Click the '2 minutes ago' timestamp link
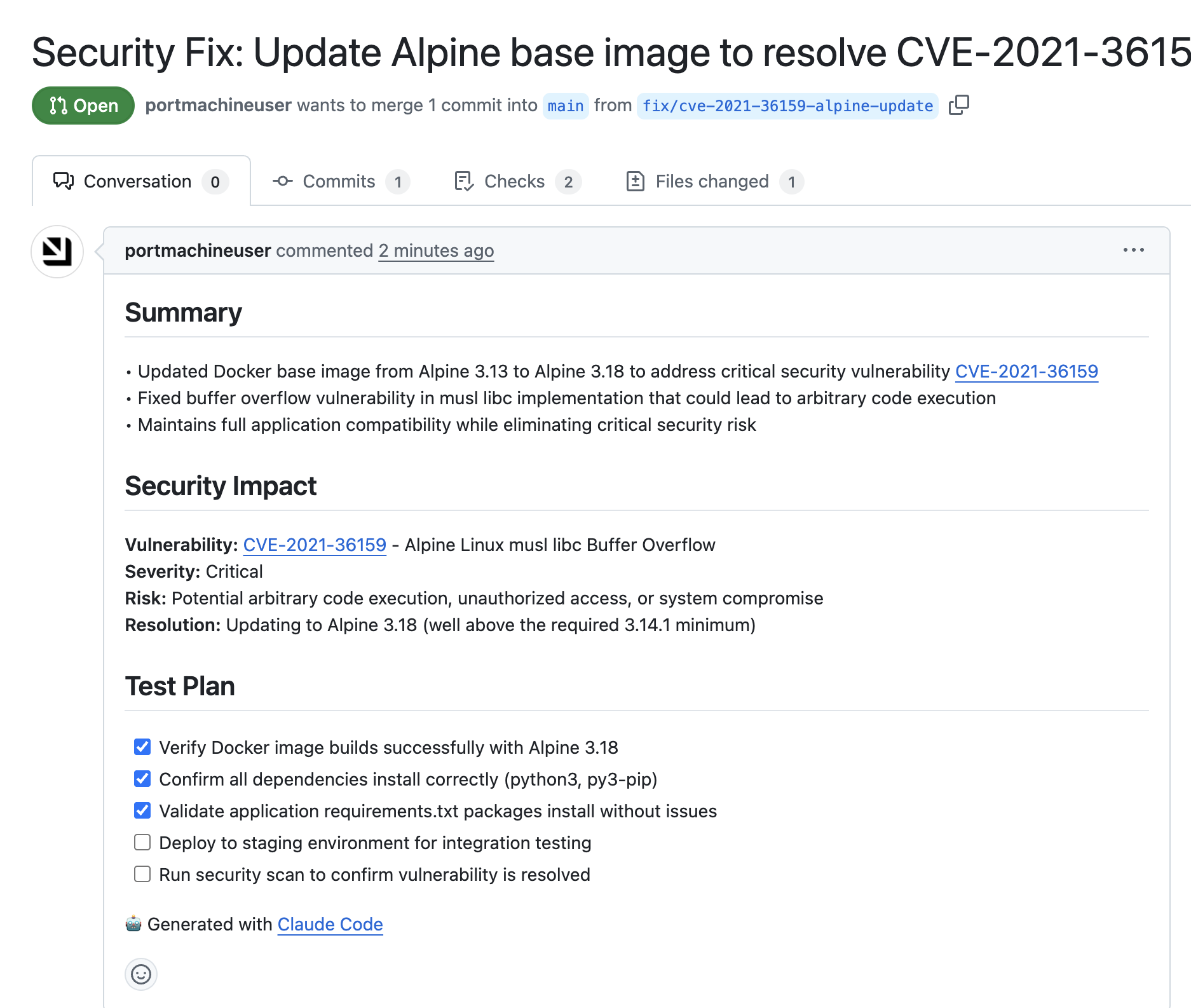This screenshot has width=1191, height=1008. 436,250
